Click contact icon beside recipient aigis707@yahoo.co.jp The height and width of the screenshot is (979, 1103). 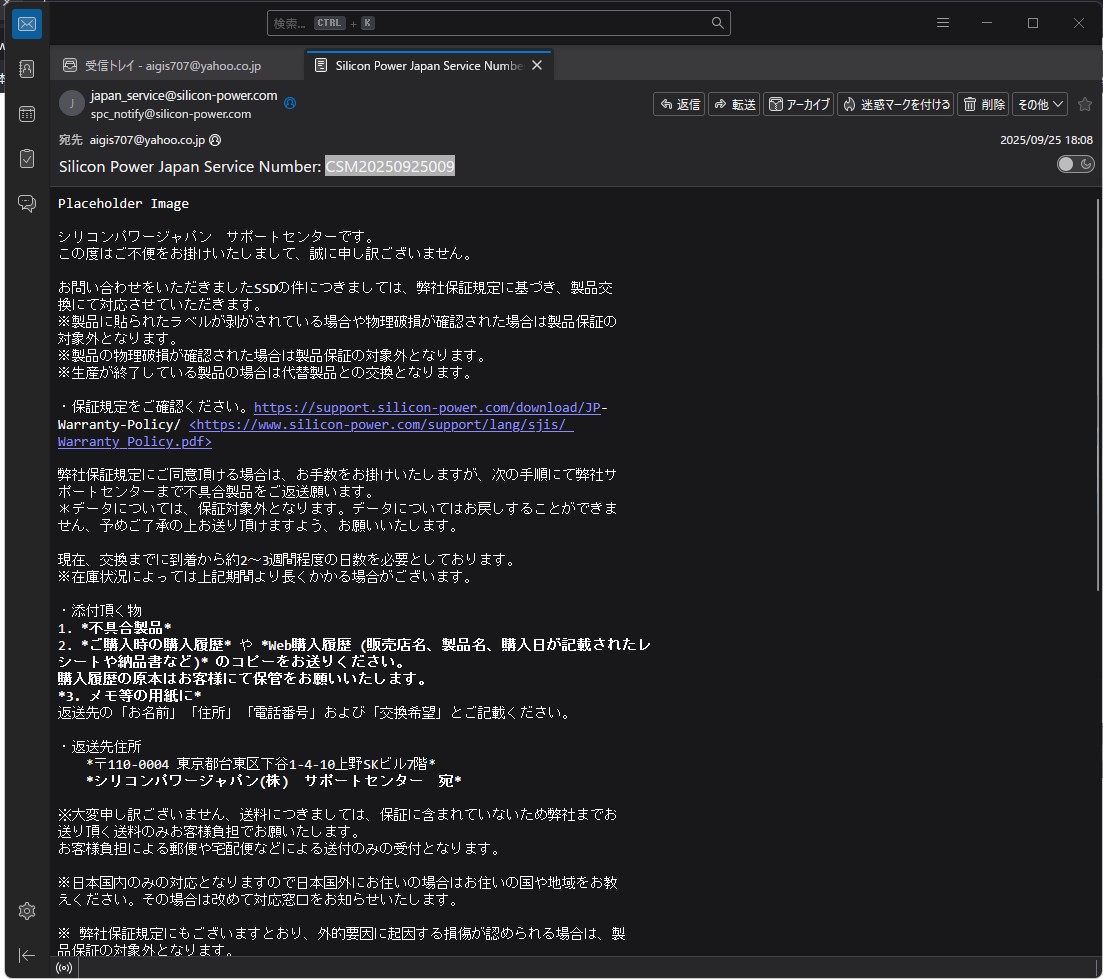[x=215, y=141]
